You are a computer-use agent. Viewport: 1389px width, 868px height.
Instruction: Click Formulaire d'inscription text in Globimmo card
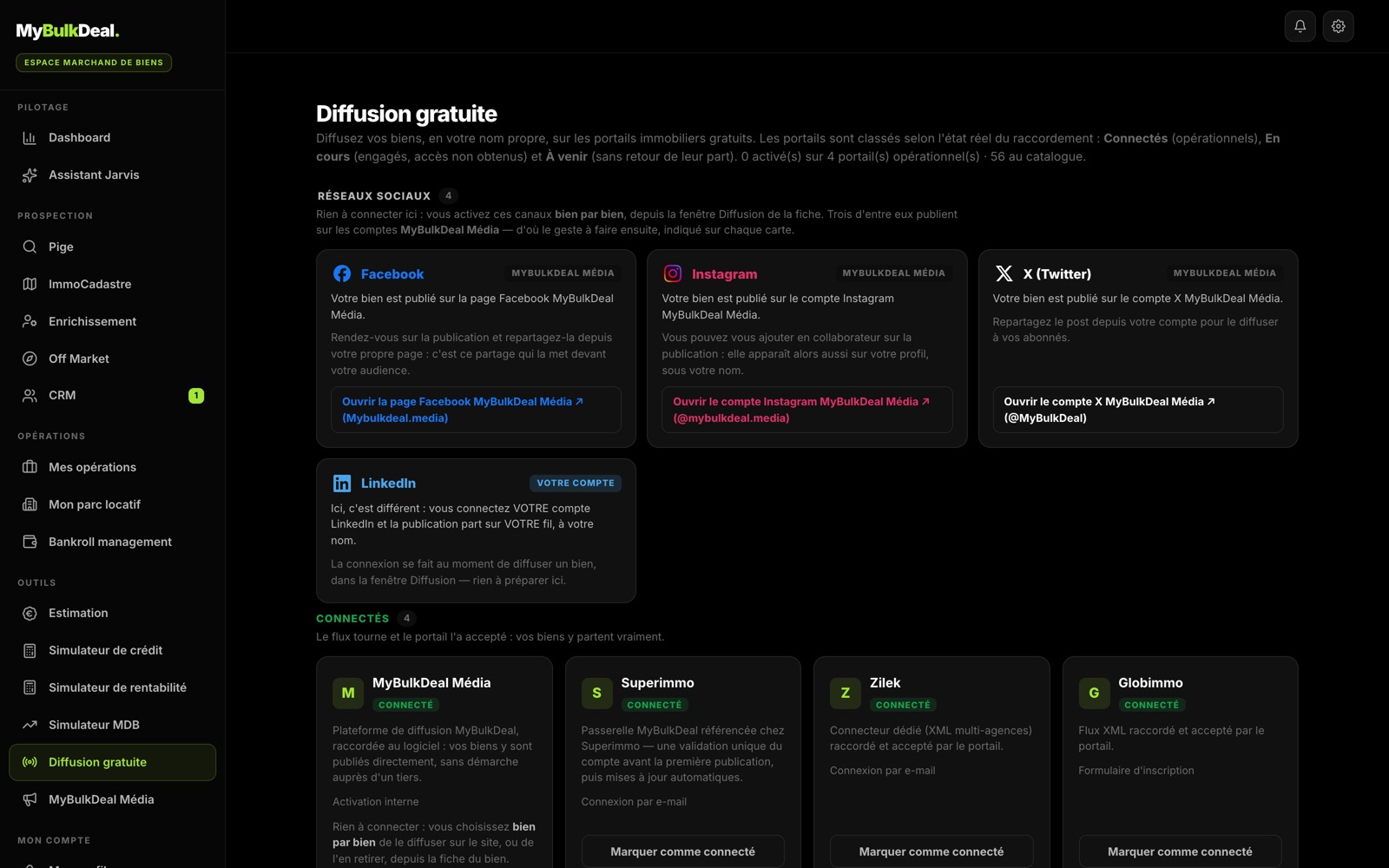tap(1136, 771)
